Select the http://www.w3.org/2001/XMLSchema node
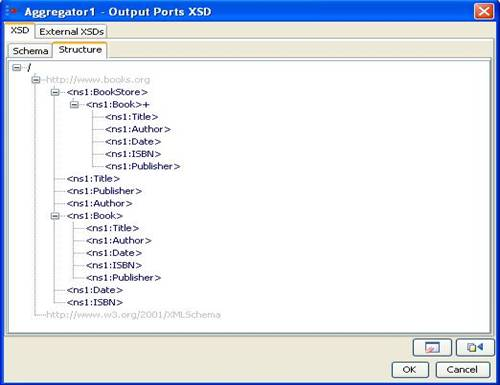Screen dimensions: 500x385 click(133, 315)
